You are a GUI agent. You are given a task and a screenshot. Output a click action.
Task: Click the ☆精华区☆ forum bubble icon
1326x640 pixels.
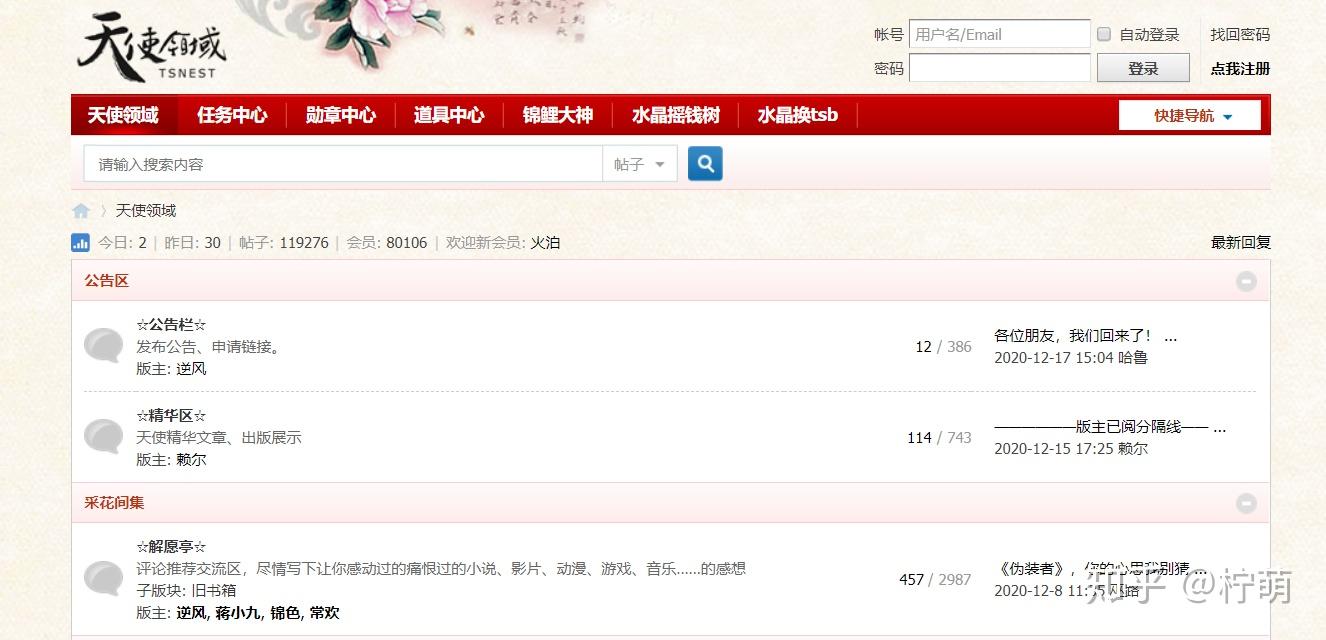coord(103,437)
